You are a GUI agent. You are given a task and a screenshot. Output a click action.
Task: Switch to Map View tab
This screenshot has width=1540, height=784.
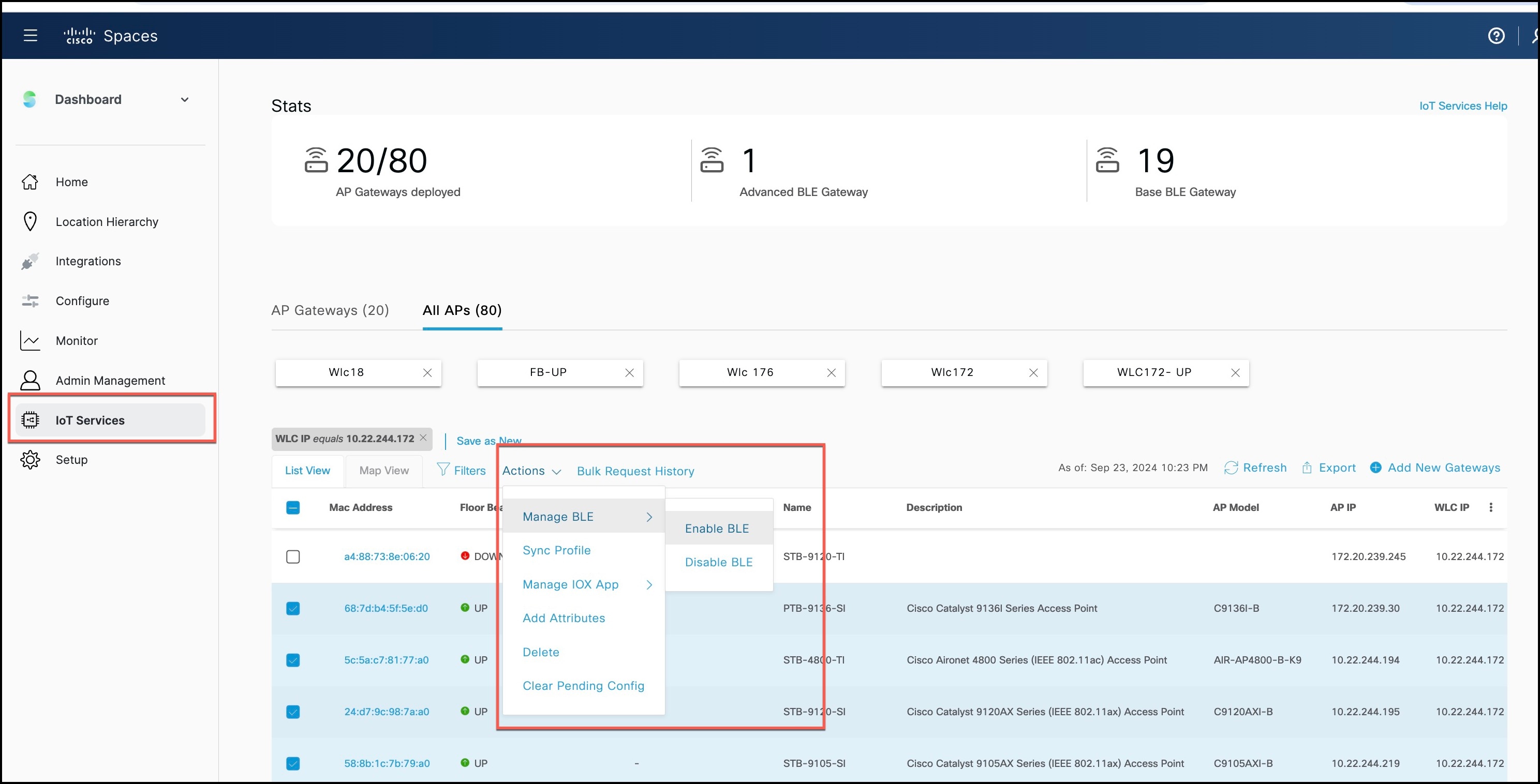pos(384,471)
